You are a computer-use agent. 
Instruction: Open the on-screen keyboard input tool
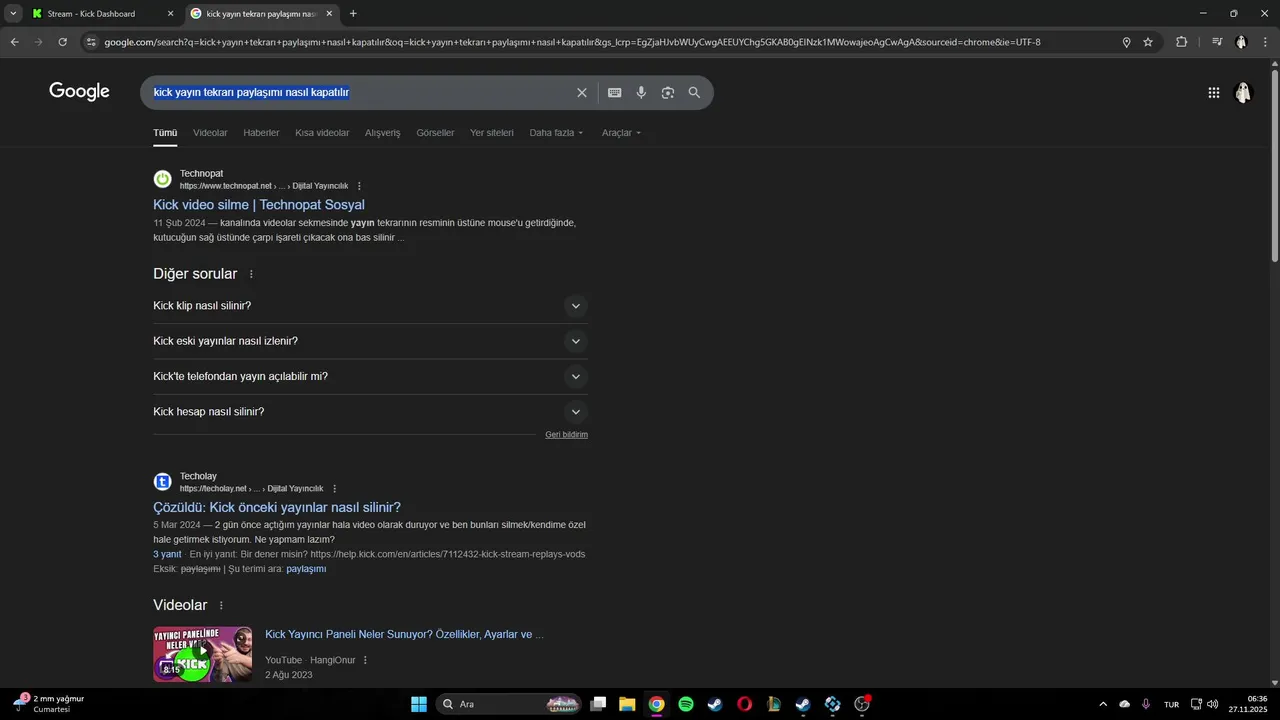[615, 93]
